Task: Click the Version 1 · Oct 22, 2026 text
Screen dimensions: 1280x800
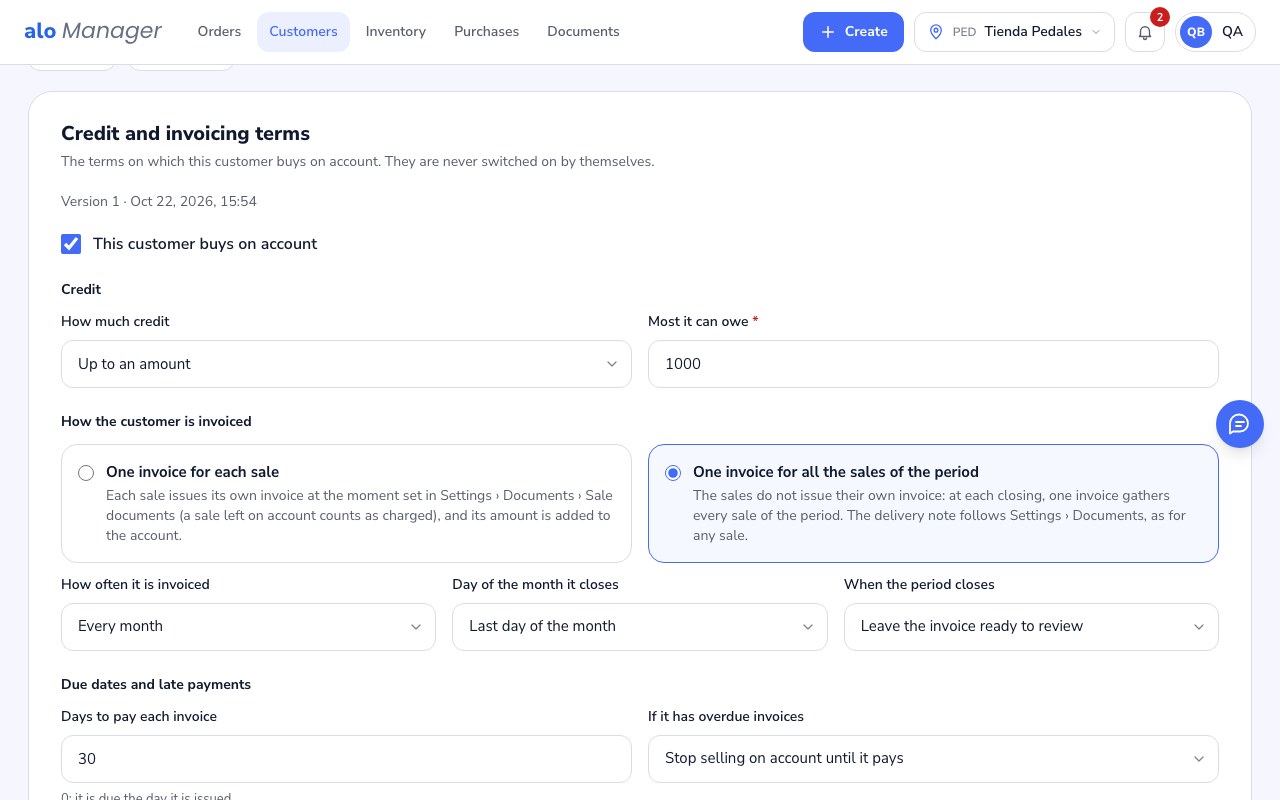Action: tap(159, 202)
